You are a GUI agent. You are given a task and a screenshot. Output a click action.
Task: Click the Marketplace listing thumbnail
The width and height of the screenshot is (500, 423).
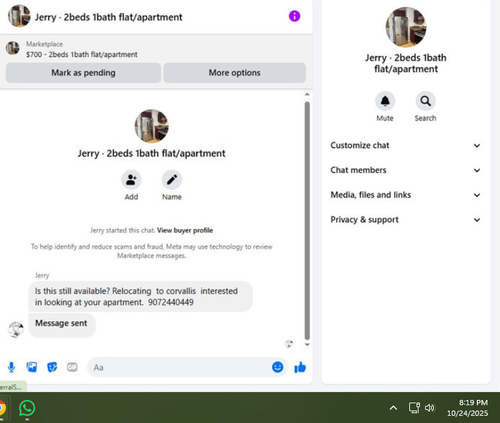pyautogui.click(x=13, y=48)
